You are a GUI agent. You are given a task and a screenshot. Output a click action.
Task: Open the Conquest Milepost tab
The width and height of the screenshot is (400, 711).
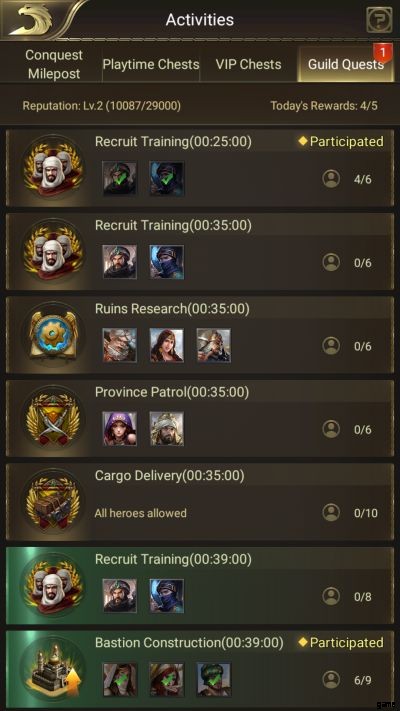point(54,64)
